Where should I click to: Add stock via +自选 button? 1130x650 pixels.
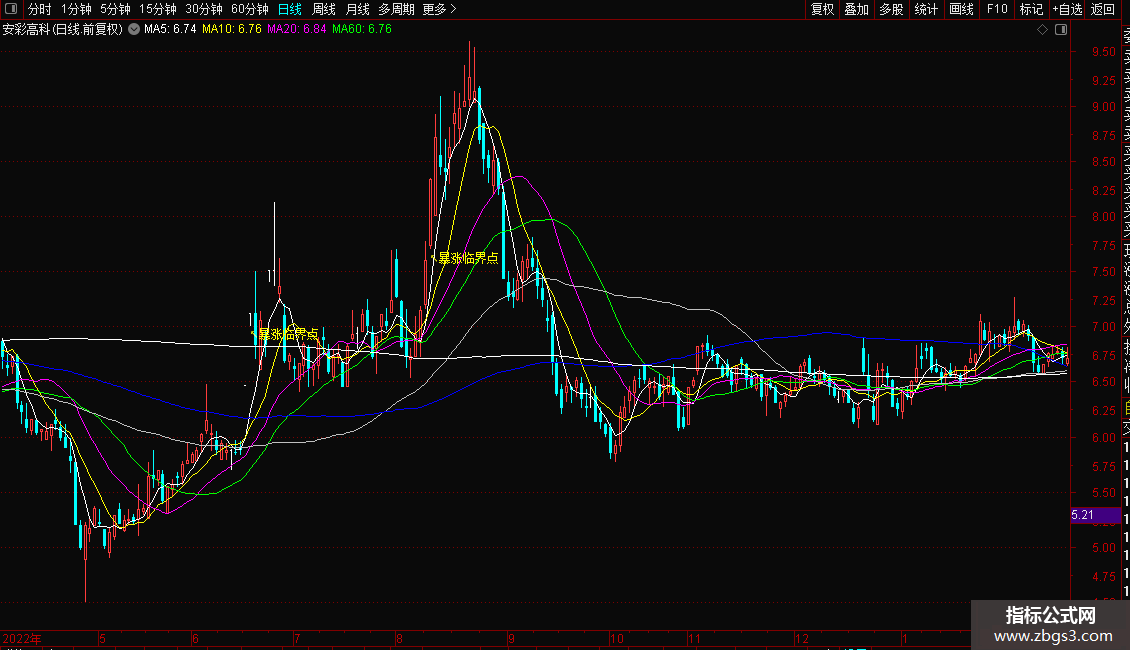(x=1067, y=9)
